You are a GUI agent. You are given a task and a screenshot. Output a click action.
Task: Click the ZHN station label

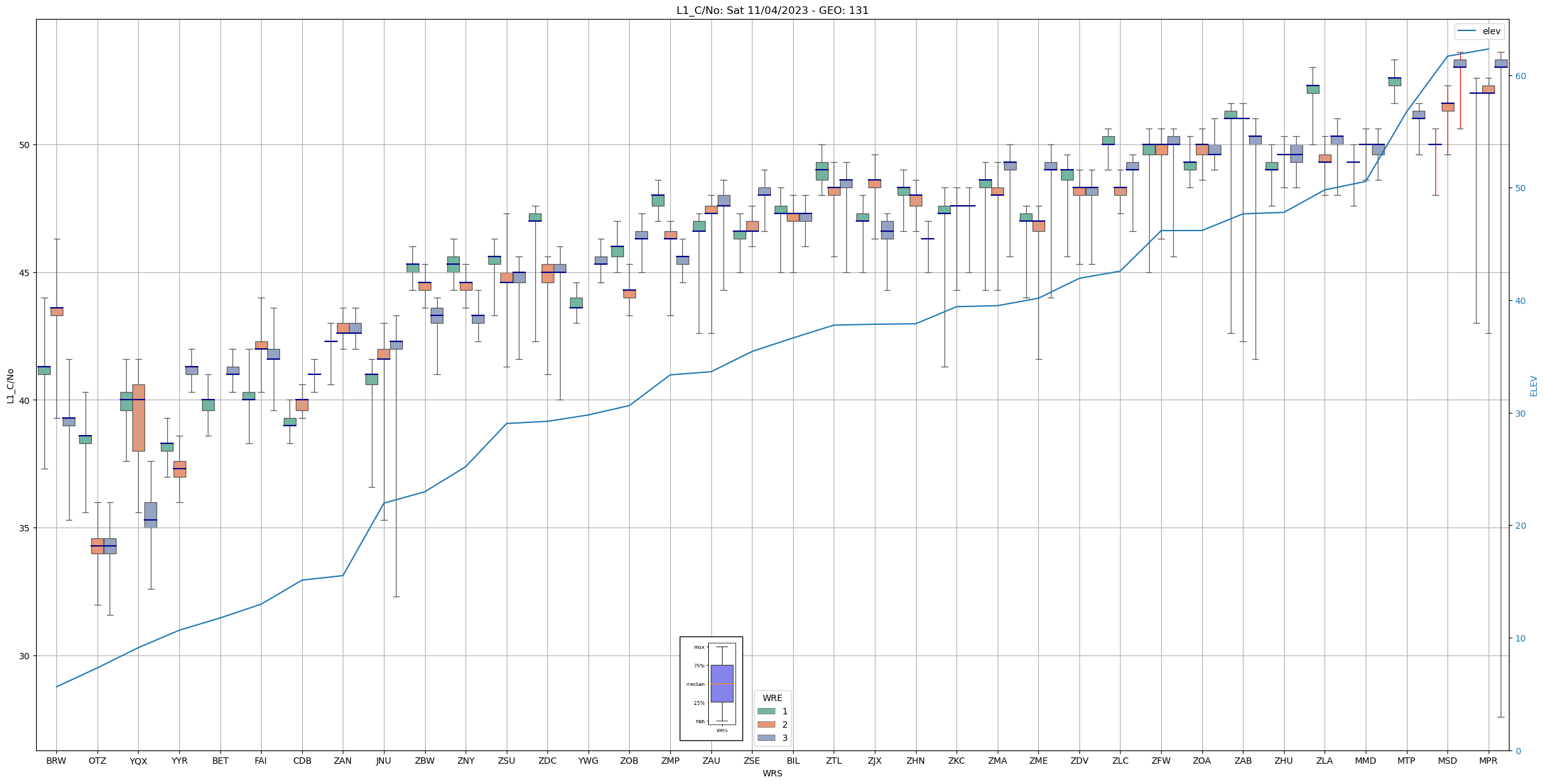coord(915,761)
